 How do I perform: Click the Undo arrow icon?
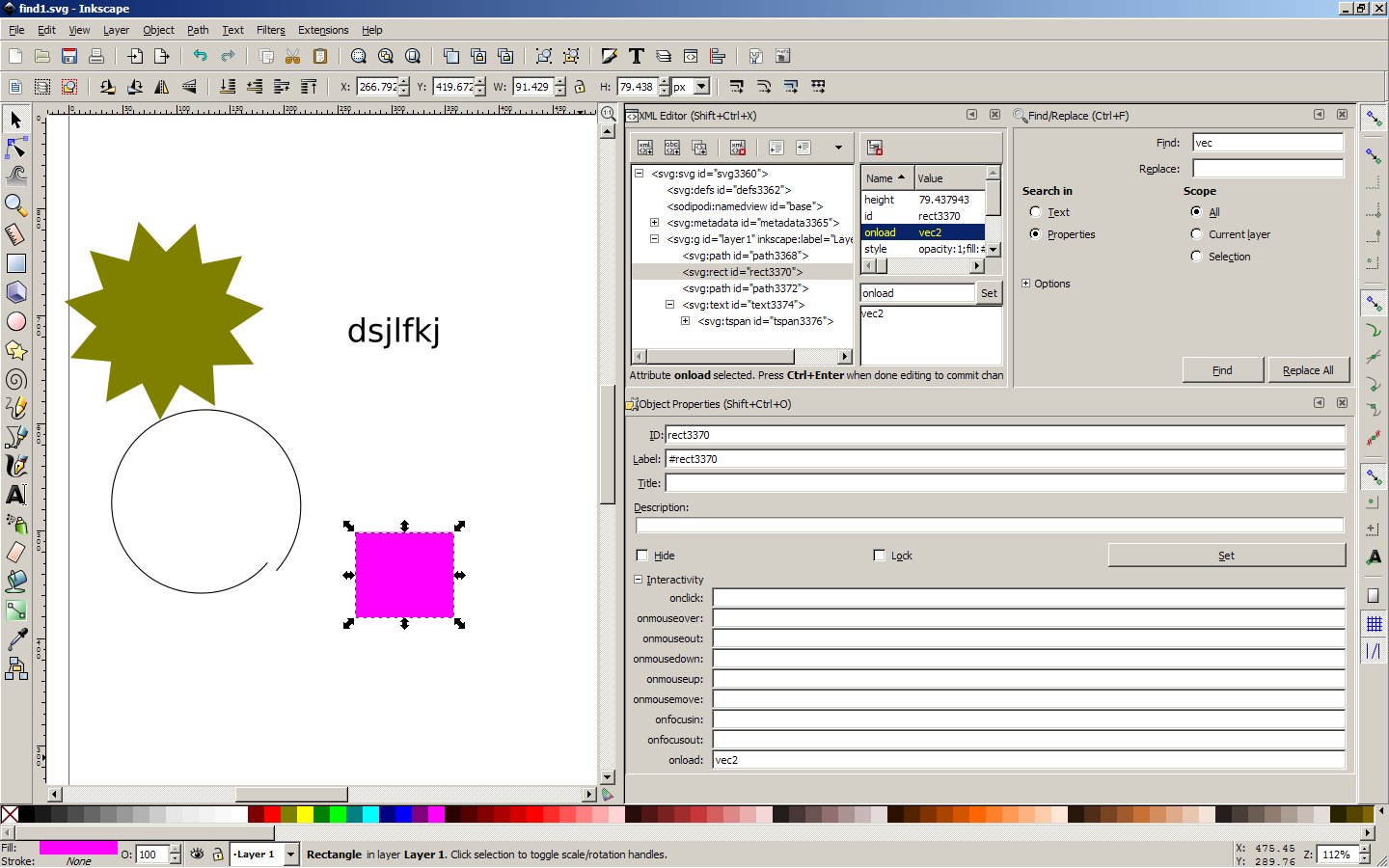[200, 56]
